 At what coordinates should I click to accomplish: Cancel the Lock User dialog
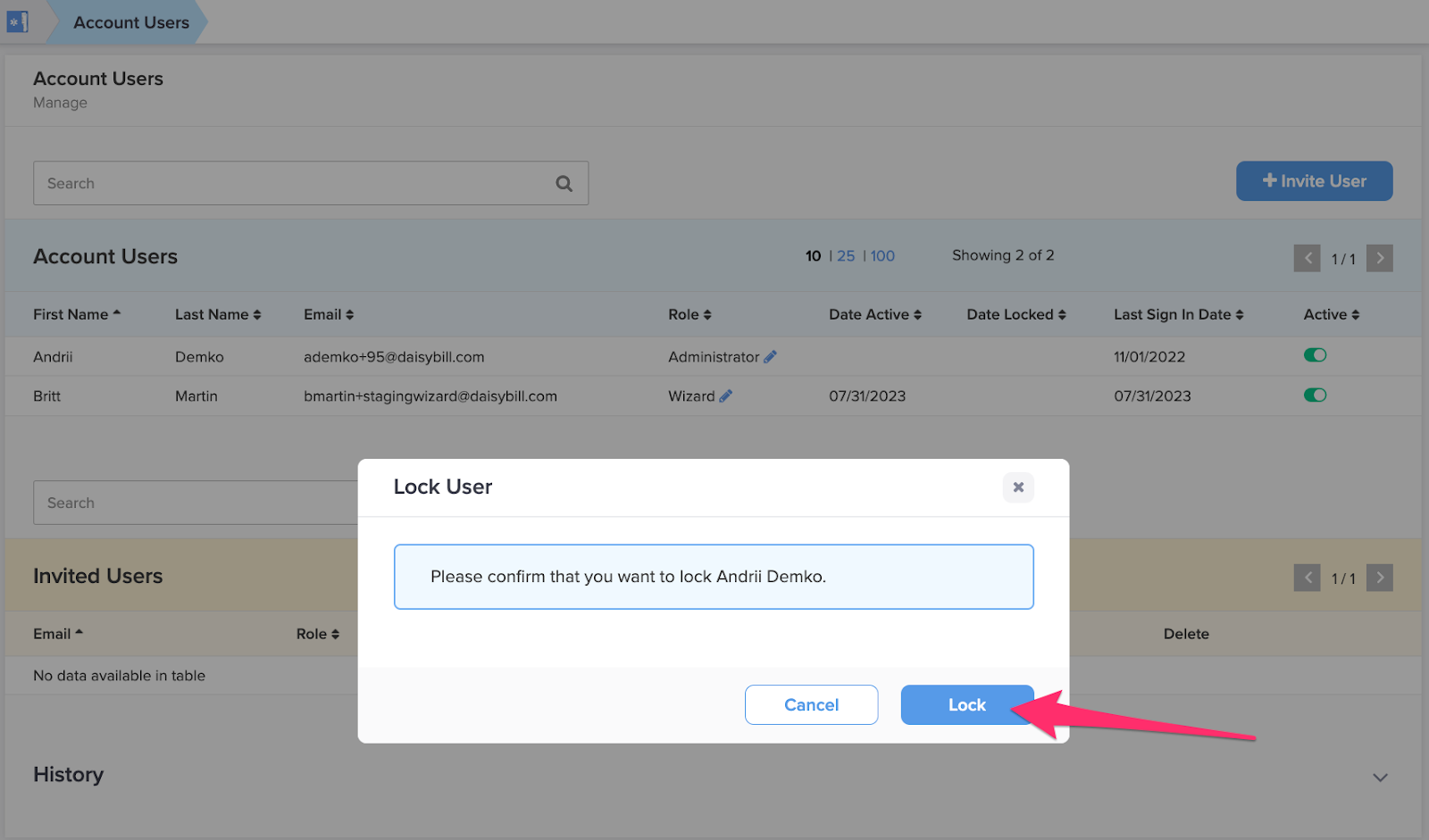pos(811,704)
